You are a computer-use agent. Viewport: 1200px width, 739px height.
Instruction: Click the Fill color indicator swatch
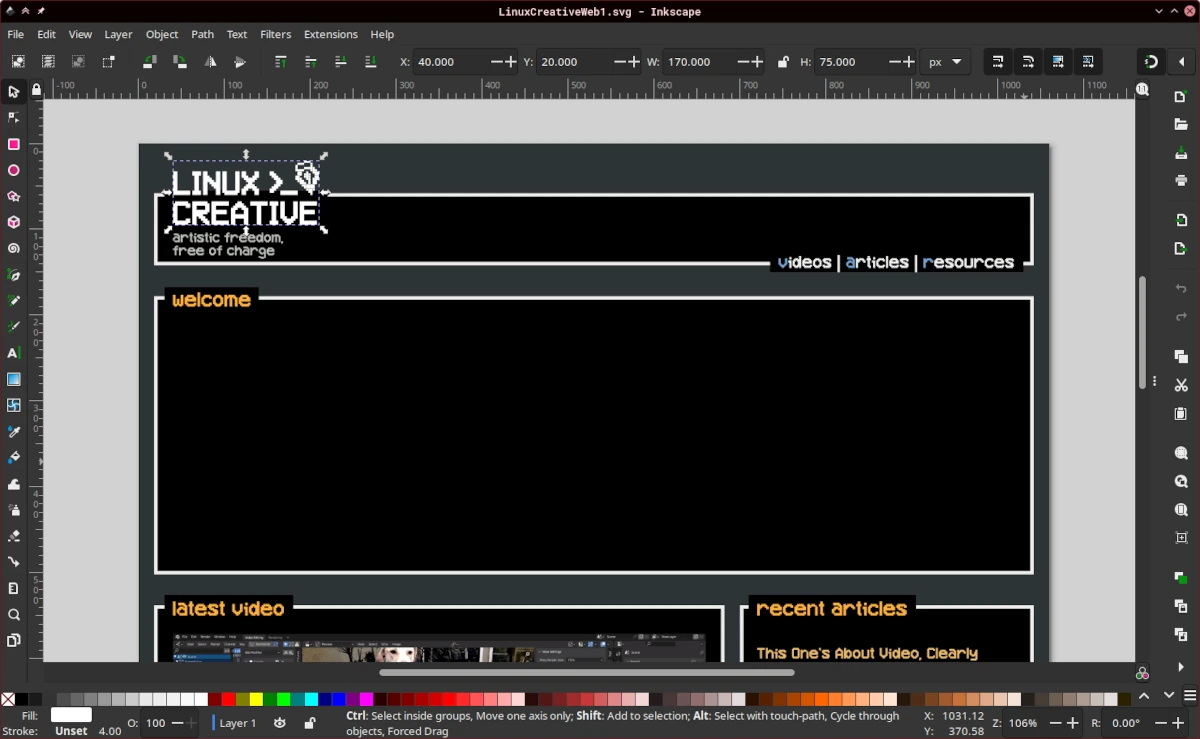[x=71, y=715]
